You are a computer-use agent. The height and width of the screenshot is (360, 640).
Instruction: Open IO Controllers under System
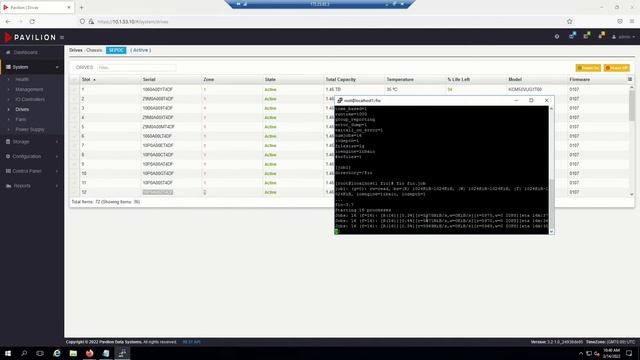coord(30,99)
